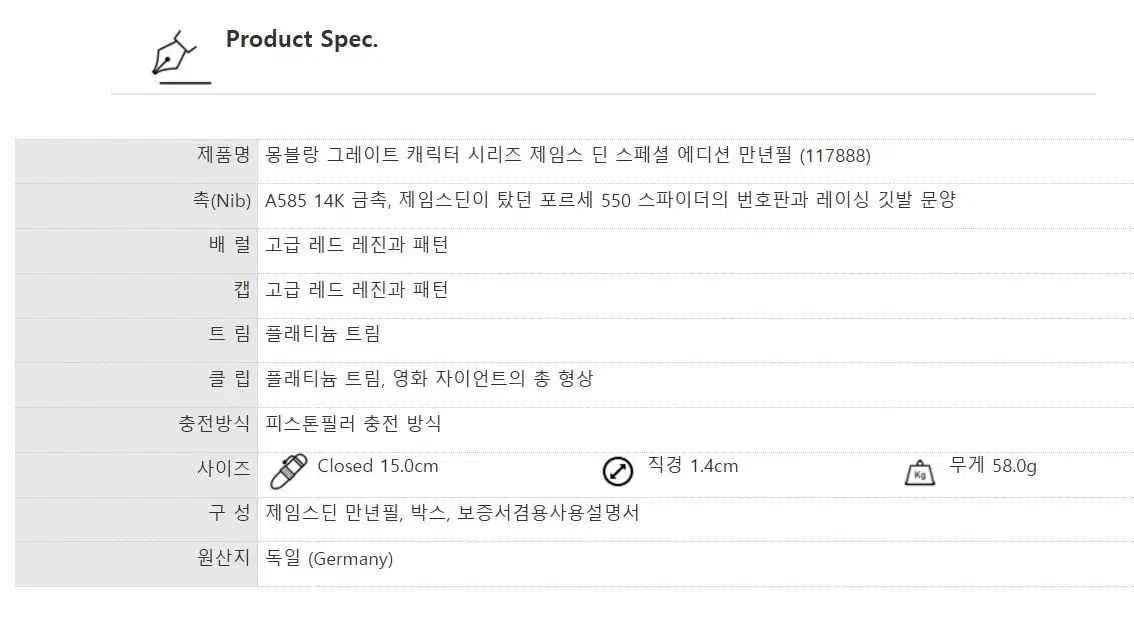Click the 원산지 row label

tap(223, 558)
